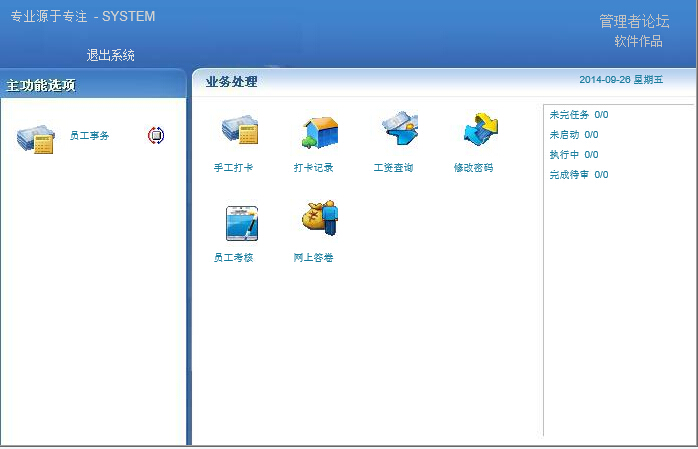
Task: View the 未完任务 0/0 task list
Action: (578, 115)
